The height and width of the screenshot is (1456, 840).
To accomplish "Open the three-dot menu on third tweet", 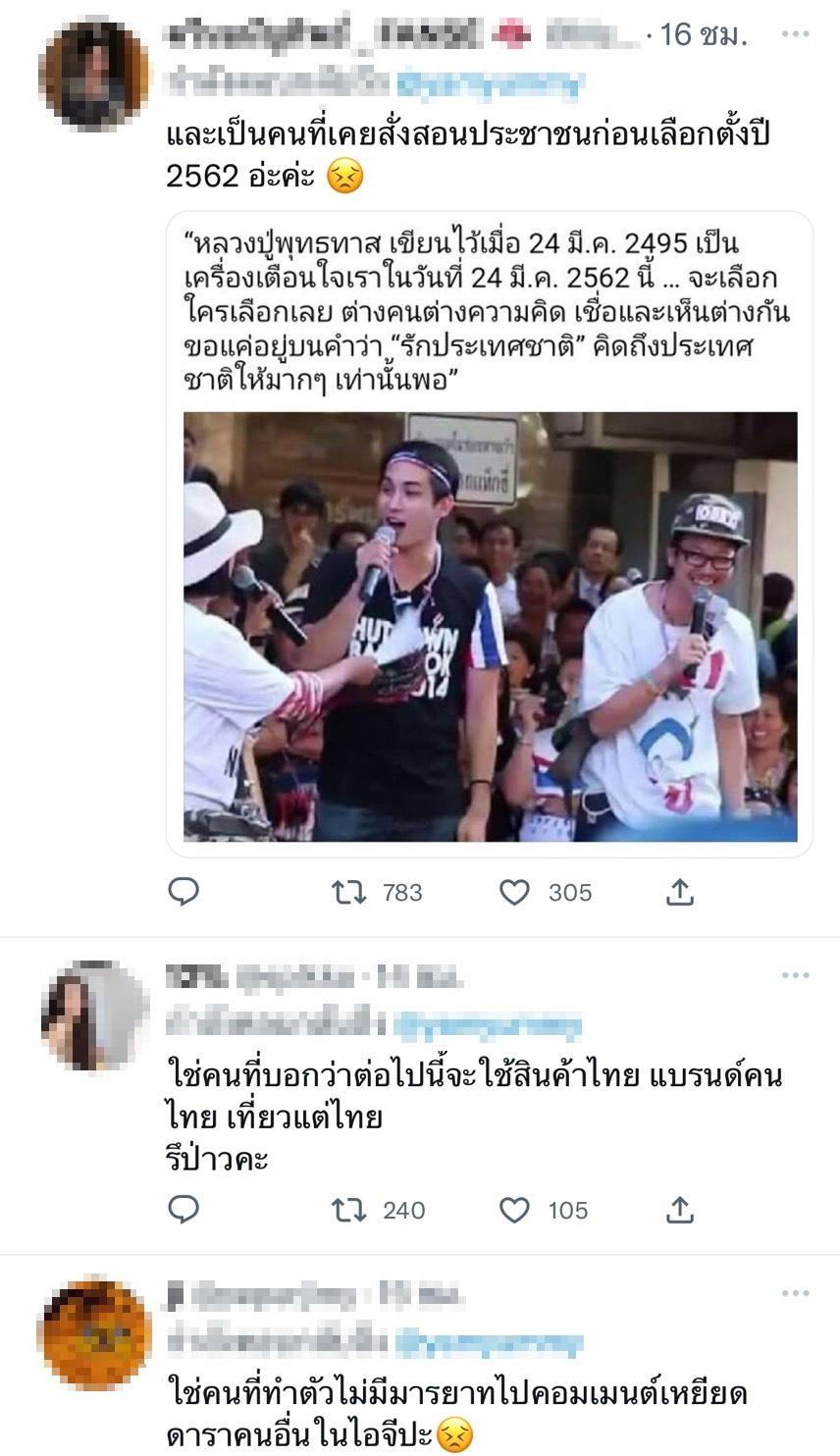I will (795, 1293).
